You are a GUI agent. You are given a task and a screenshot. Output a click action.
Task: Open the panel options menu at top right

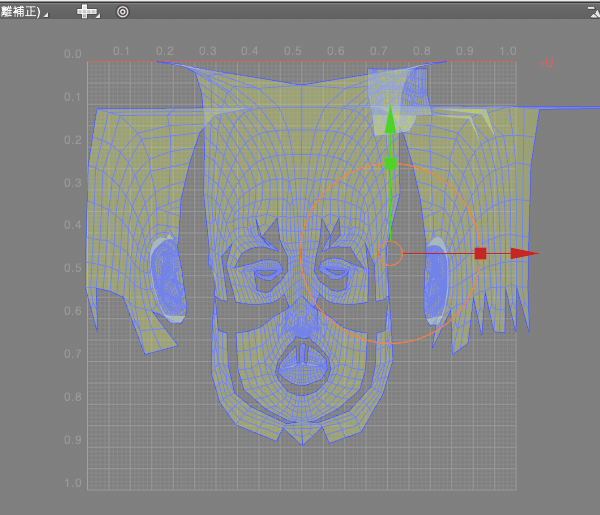click(592, 11)
